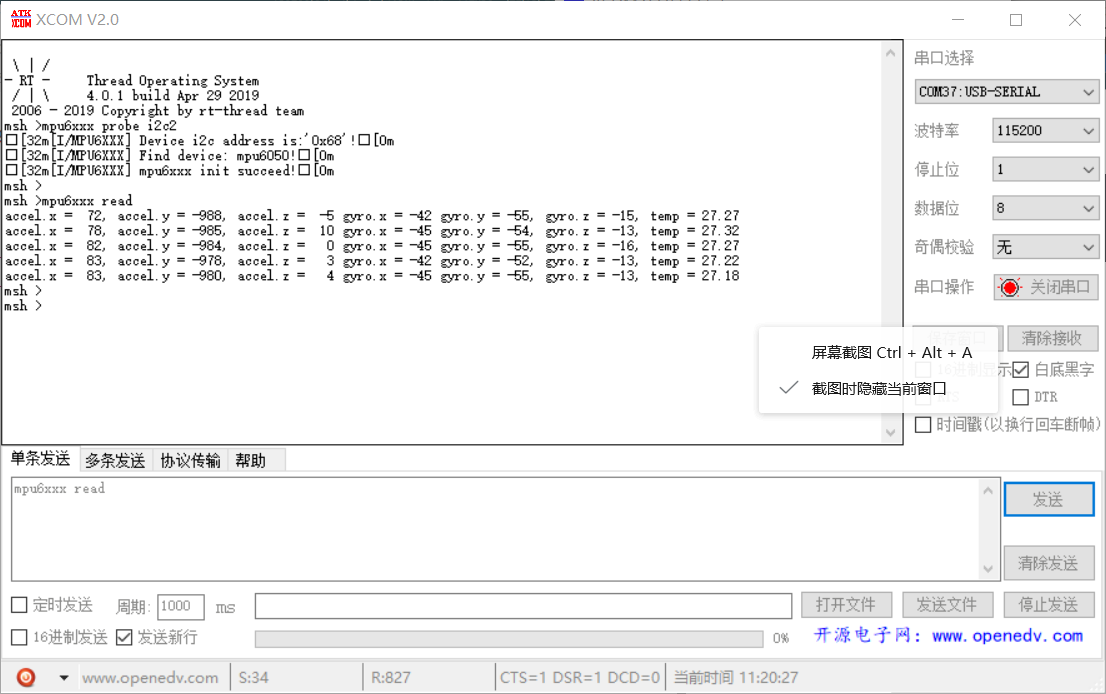Click the 发送 send button
Image resolution: width=1106 pixels, height=694 pixels.
click(x=1048, y=499)
